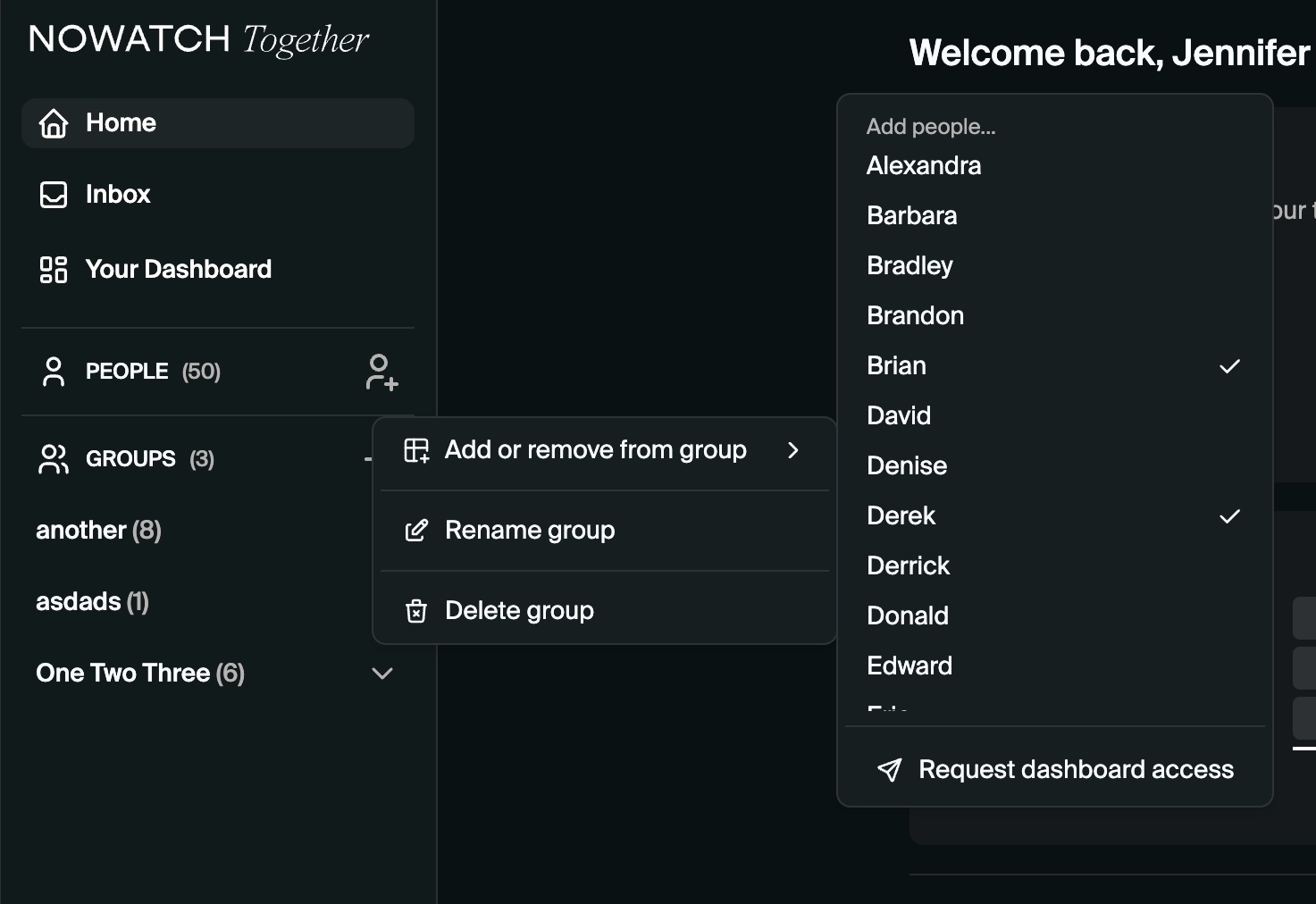Add Barbara to the group
This screenshot has width=1316, height=904.
click(x=1055, y=216)
